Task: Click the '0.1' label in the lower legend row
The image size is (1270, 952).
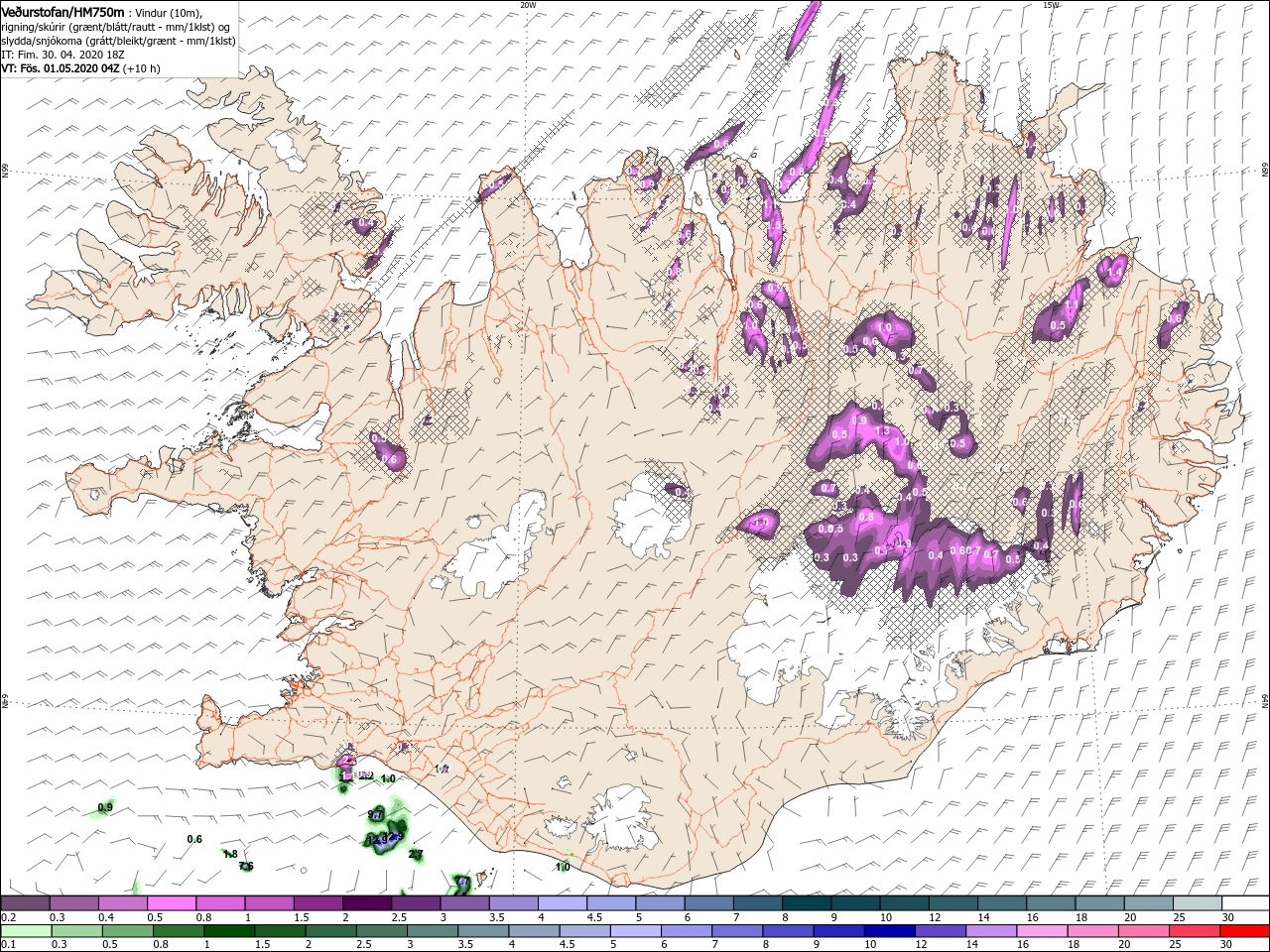Action: [x=9, y=945]
